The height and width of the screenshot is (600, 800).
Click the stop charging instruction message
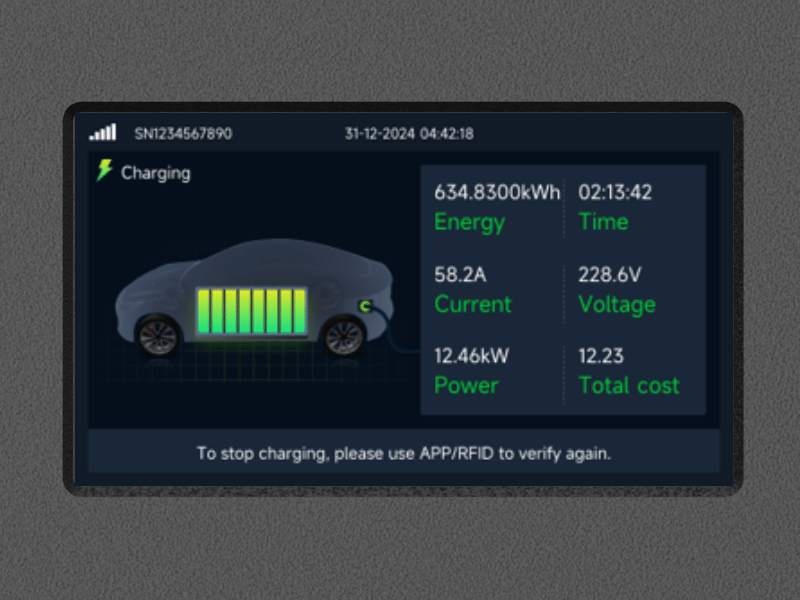[x=404, y=453]
